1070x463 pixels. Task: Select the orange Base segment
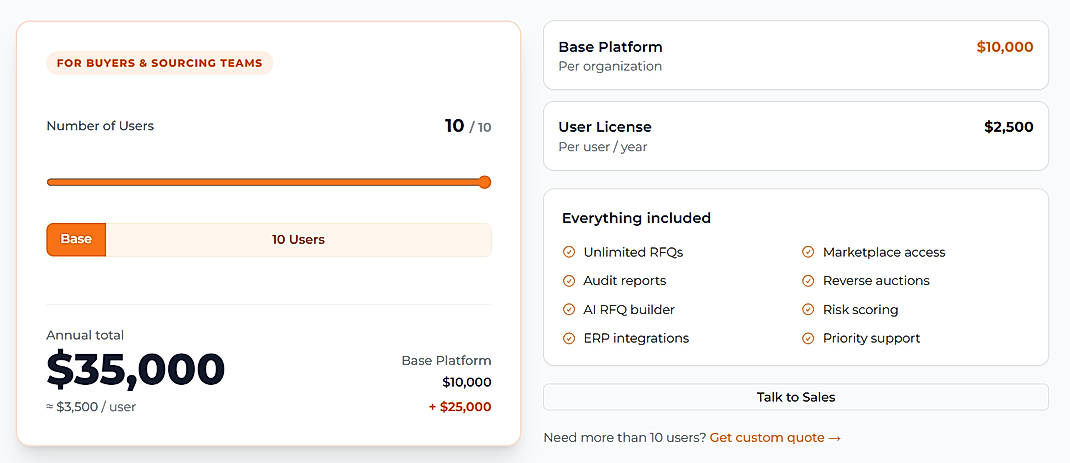pos(76,240)
